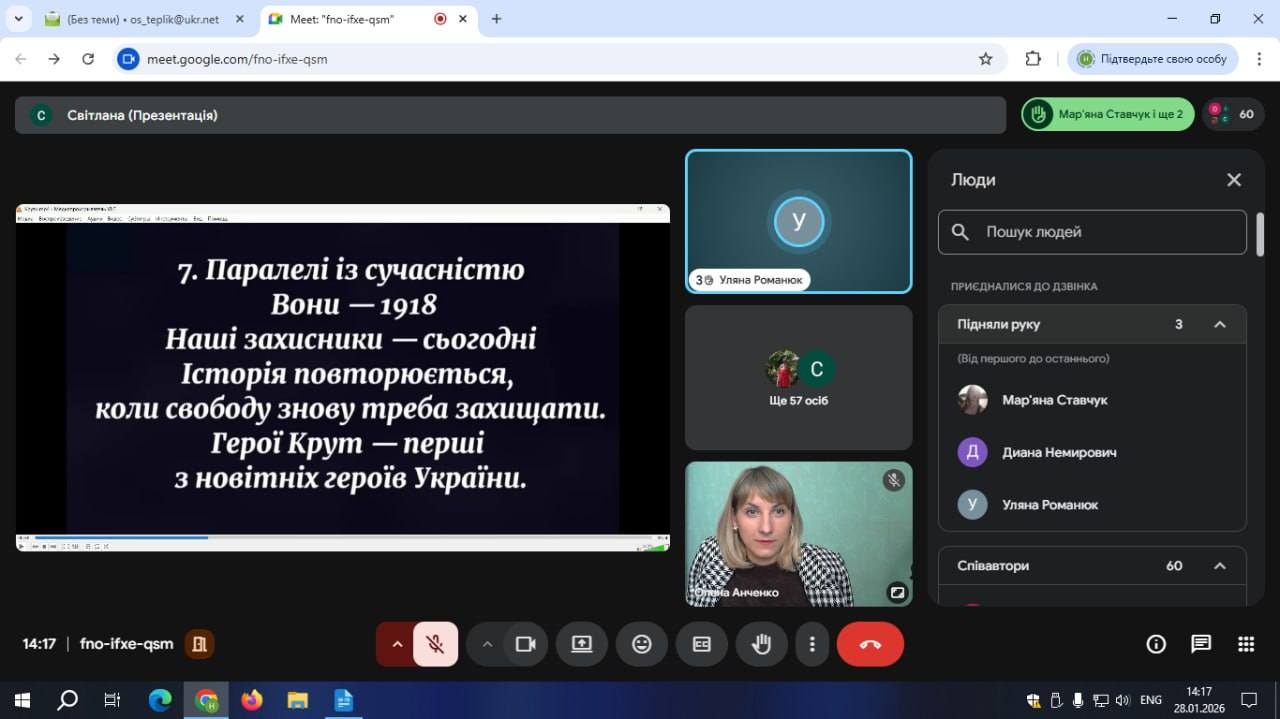Switch to the ukr.net mail tab
1280x719 pixels.
[x=145, y=19]
